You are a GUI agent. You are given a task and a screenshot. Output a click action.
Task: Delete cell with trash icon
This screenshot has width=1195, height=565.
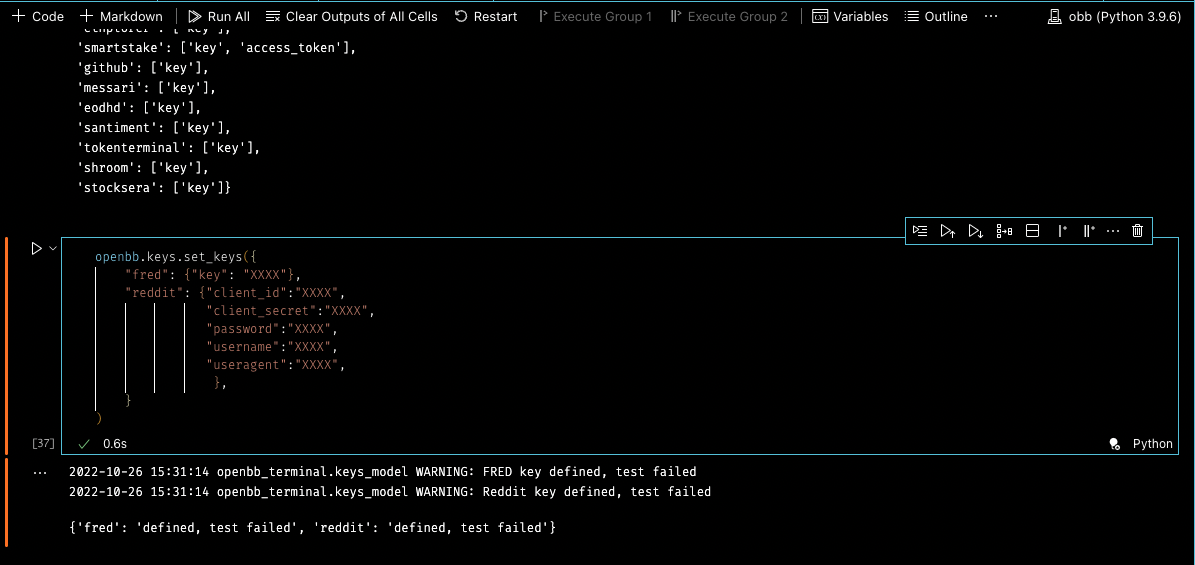coord(1138,231)
